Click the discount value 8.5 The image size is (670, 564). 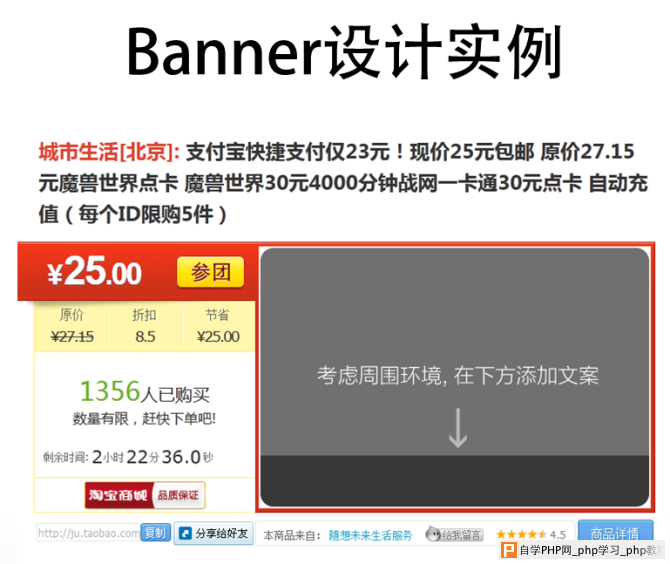click(x=145, y=337)
